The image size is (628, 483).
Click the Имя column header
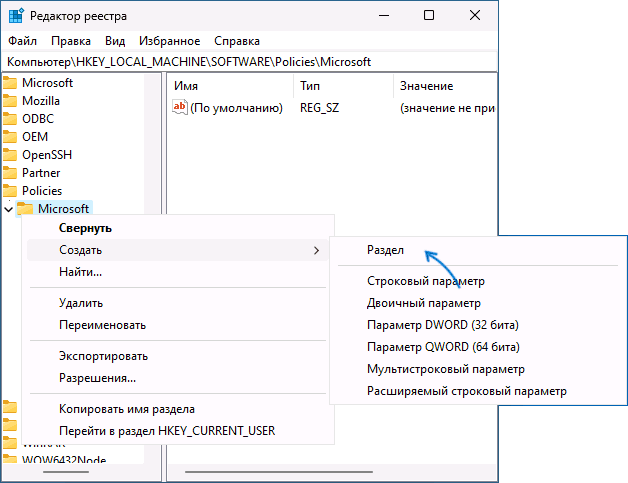(230, 86)
